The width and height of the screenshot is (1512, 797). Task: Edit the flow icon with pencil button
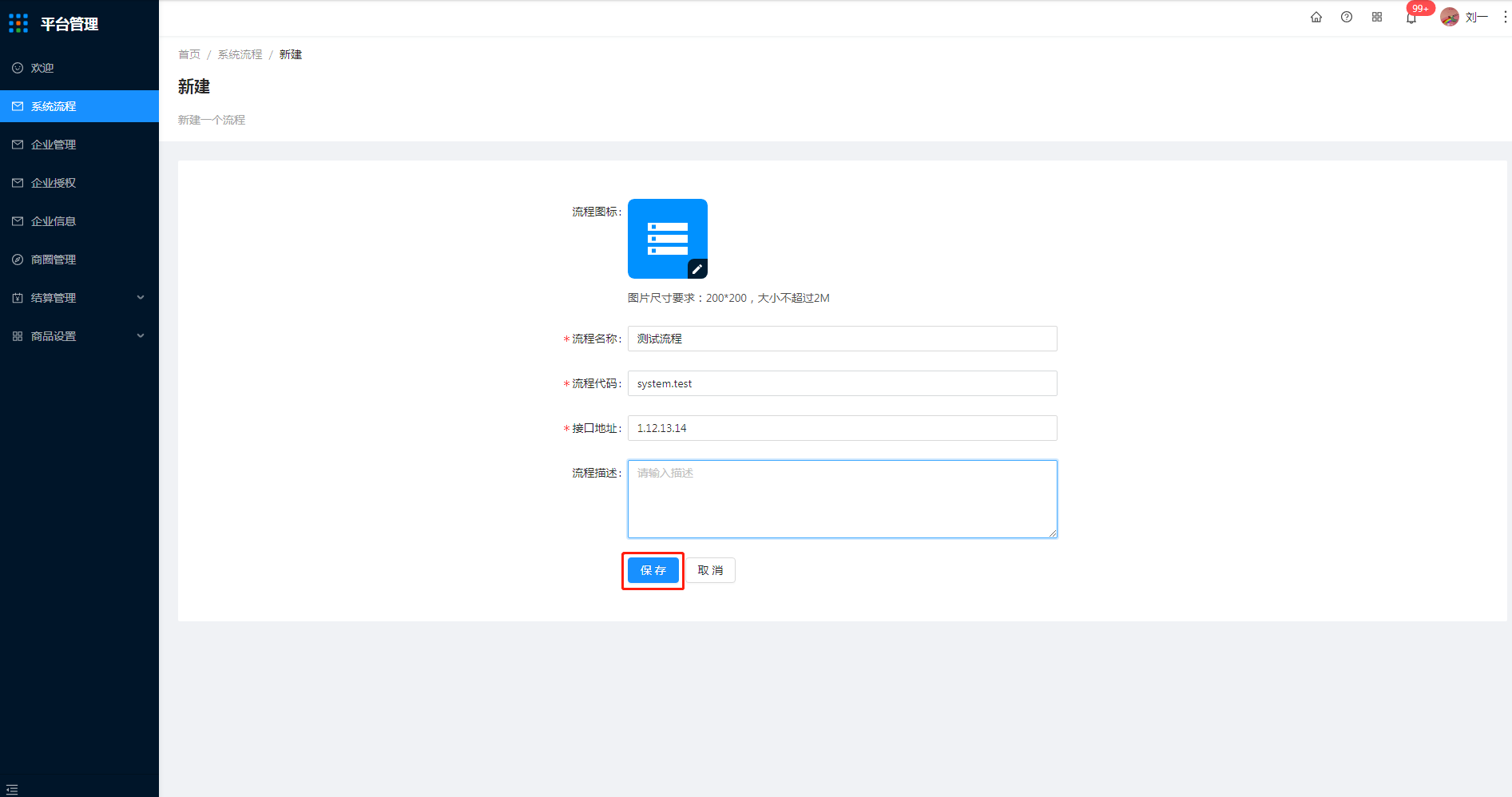(x=697, y=269)
